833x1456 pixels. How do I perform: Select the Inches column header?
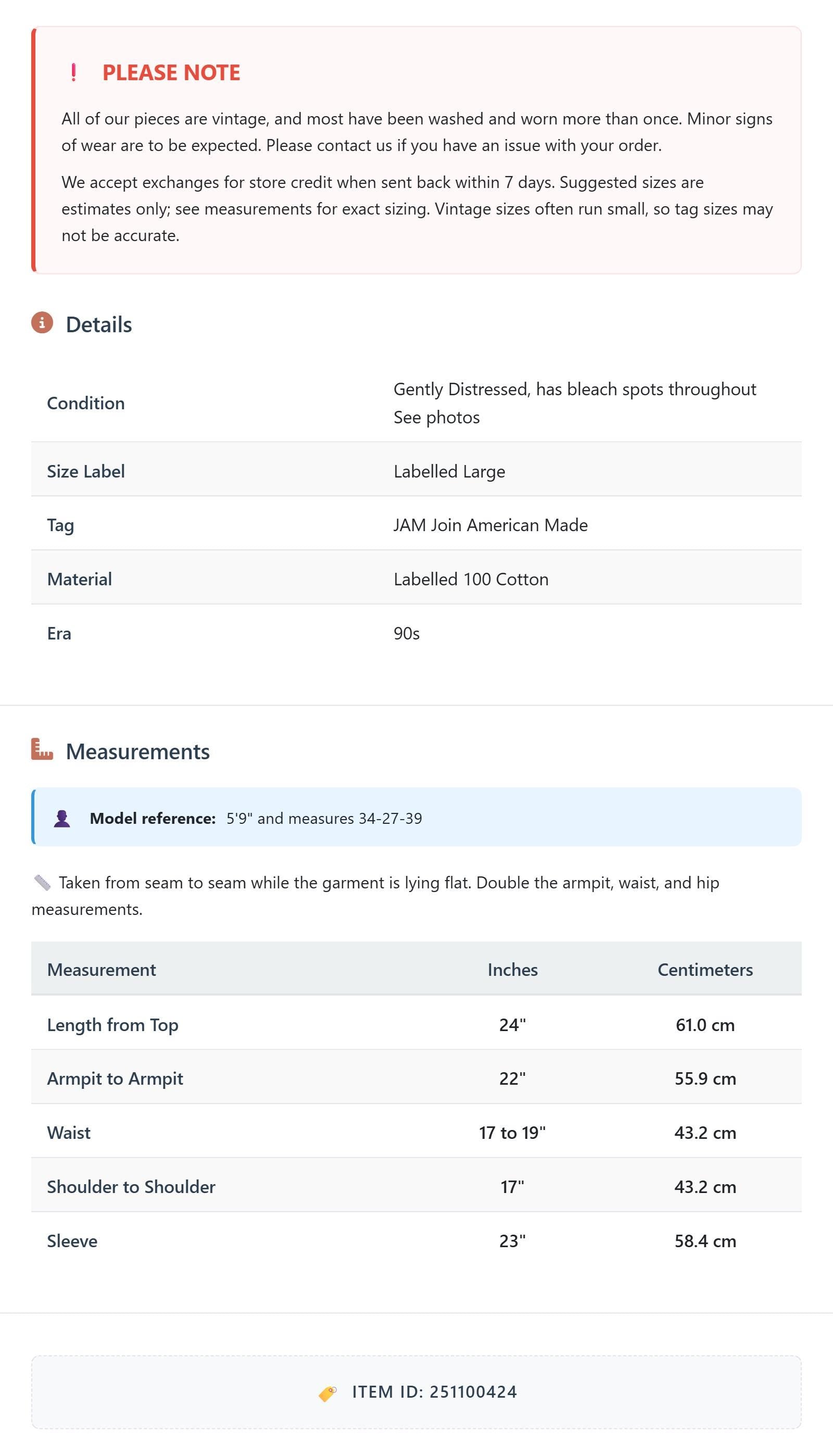[x=513, y=969]
